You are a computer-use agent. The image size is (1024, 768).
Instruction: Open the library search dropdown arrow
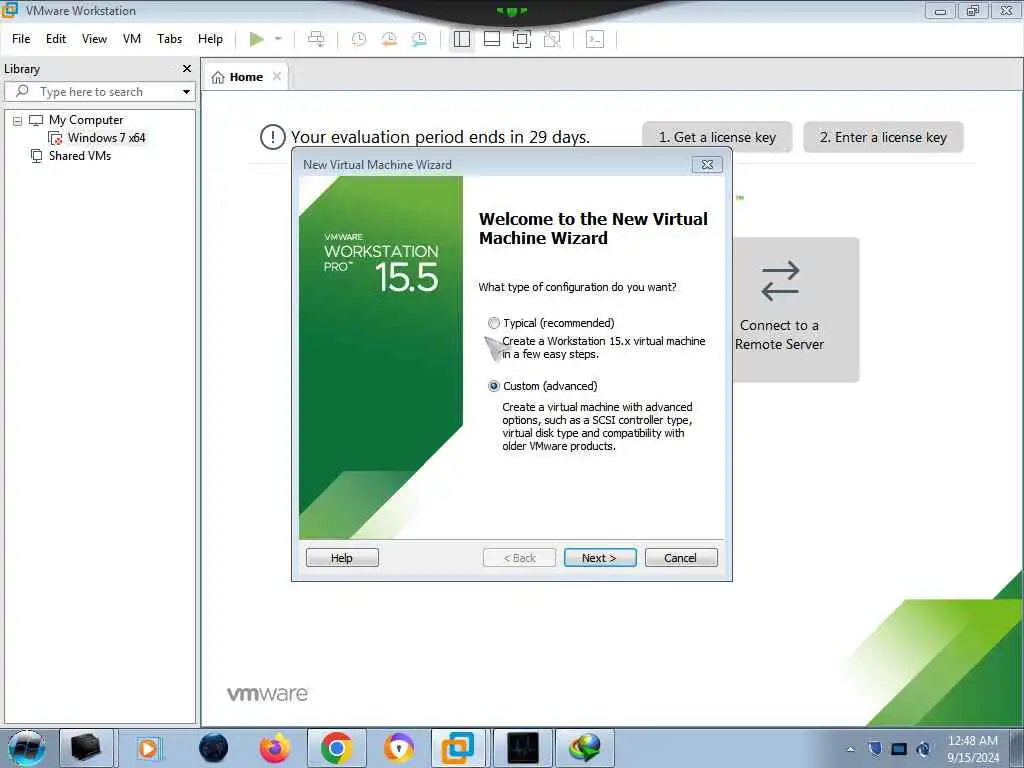(x=186, y=92)
